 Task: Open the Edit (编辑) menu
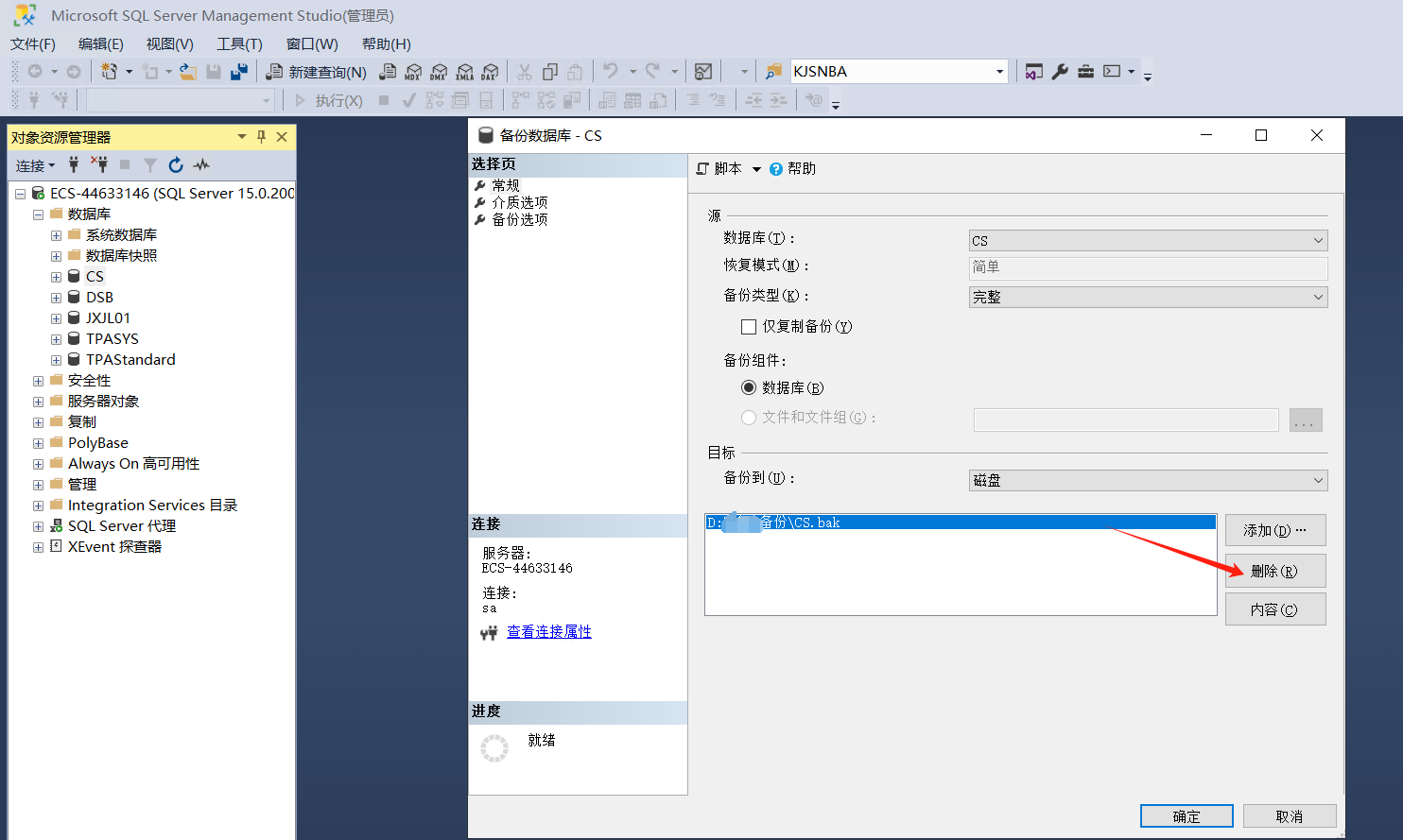101,44
